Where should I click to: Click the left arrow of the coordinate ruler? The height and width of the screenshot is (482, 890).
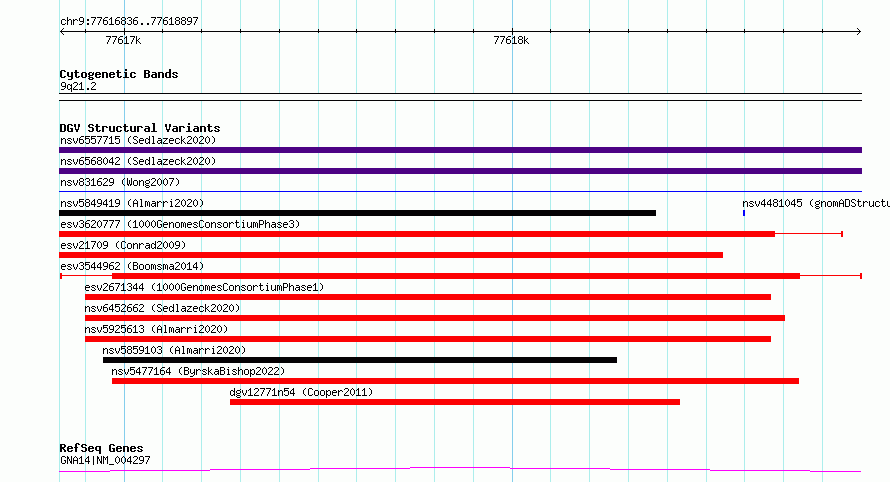(62, 32)
